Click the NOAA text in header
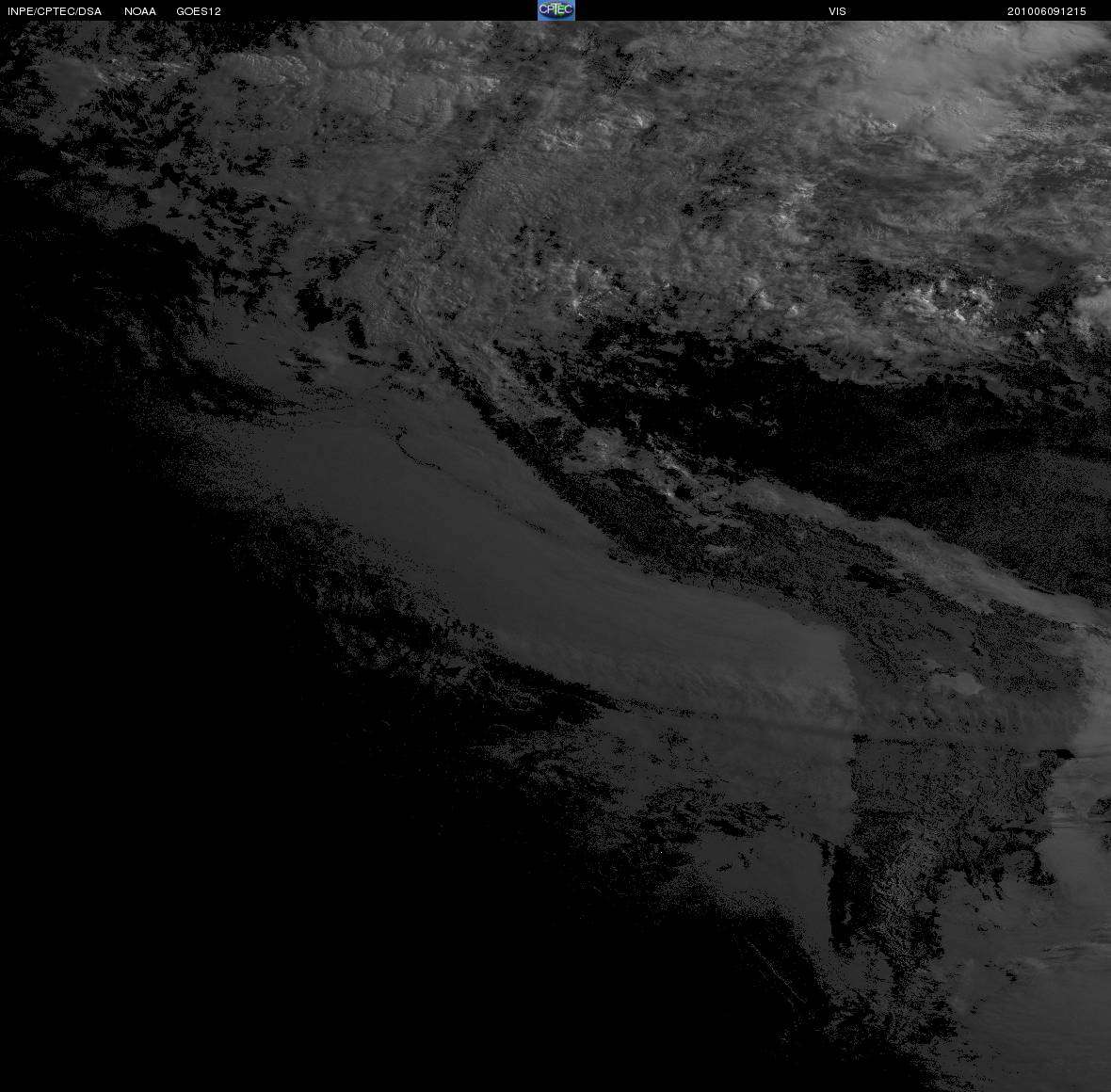This screenshot has height=1092, width=1111. pyautogui.click(x=139, y=11)
